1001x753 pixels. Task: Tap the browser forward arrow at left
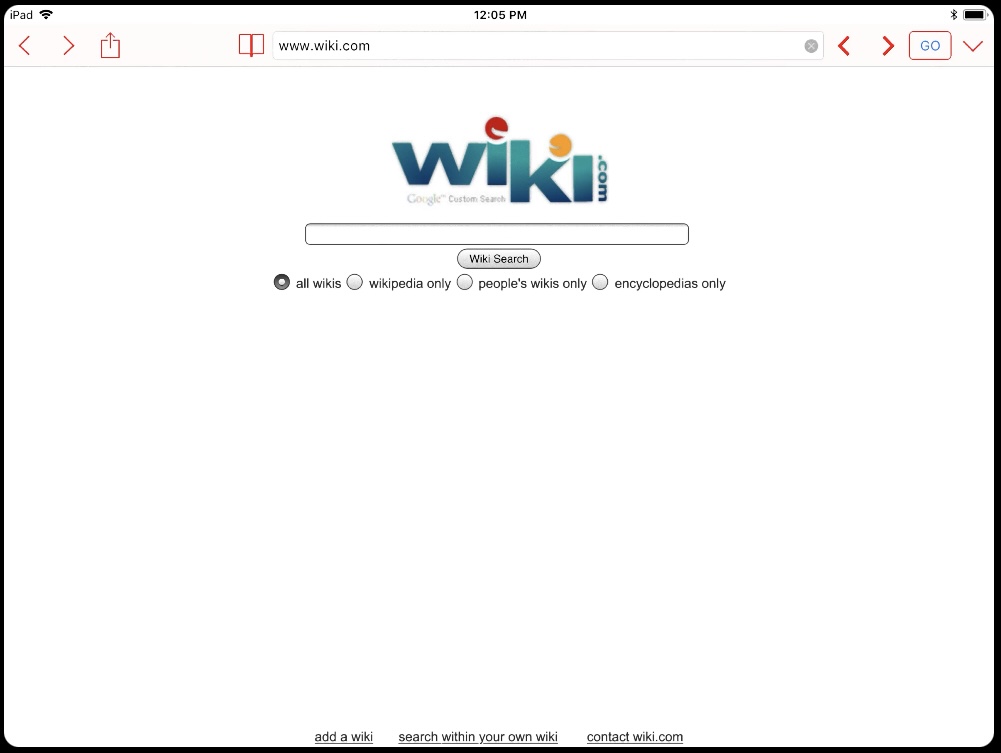tap(68, 46)
